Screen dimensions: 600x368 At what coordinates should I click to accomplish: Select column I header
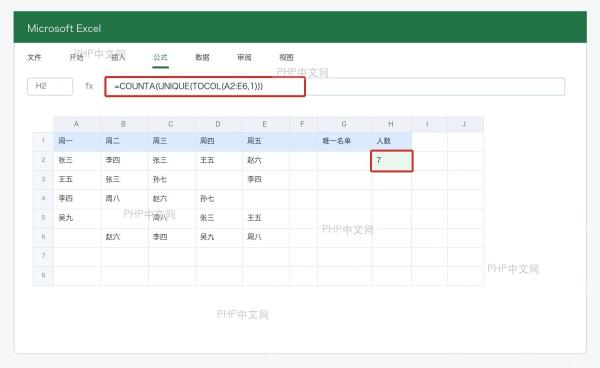coord(428,124)
